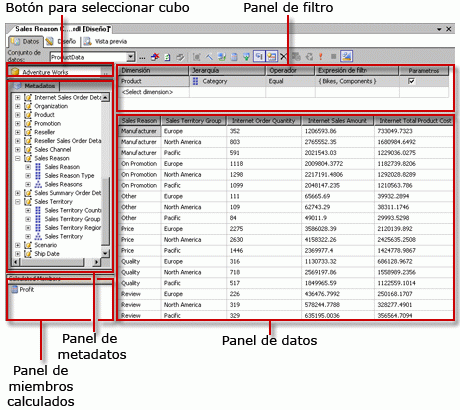Click the Adventure Works cube icon
The image size is (460, 410).
15,72
